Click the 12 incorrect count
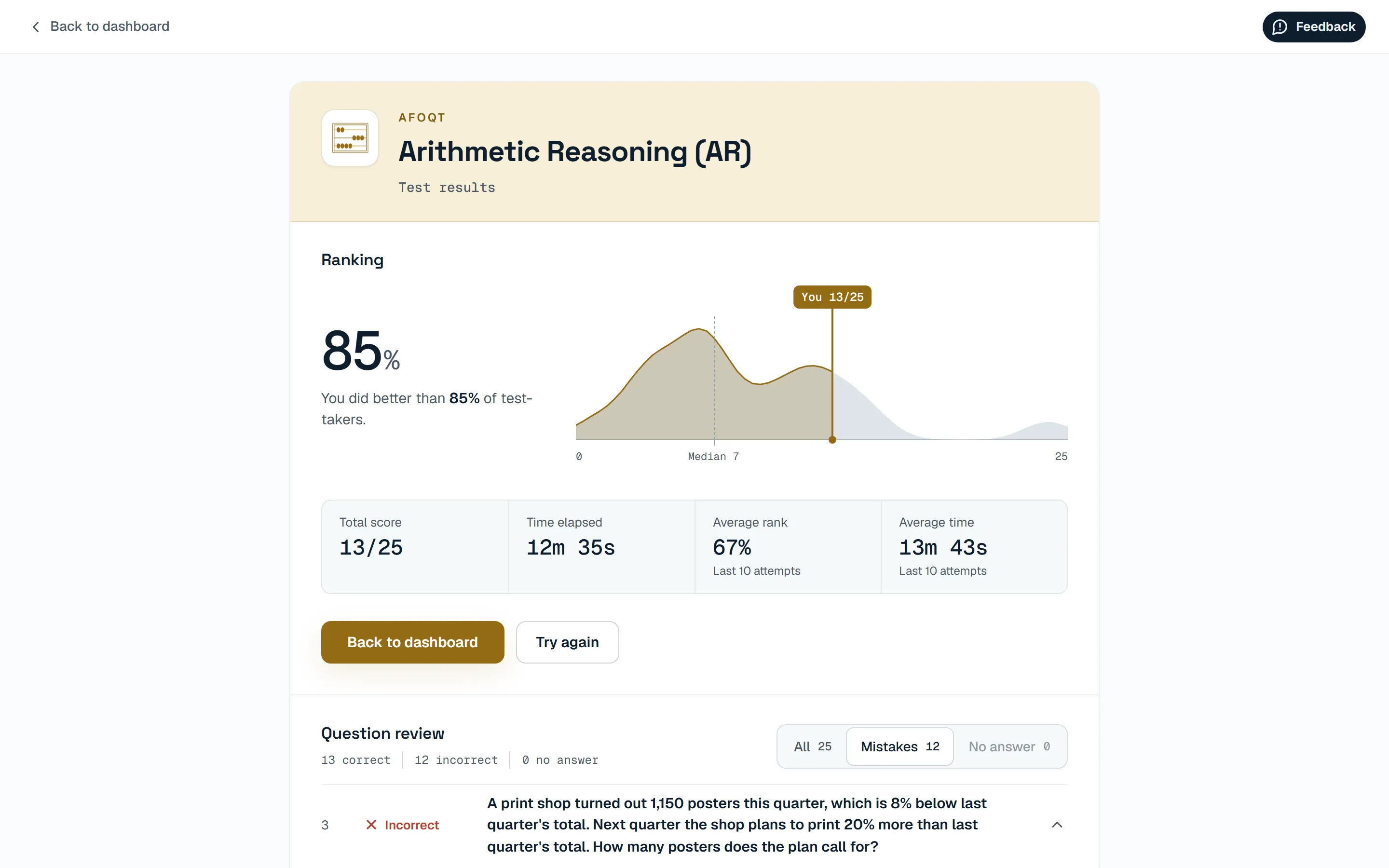 456,760
